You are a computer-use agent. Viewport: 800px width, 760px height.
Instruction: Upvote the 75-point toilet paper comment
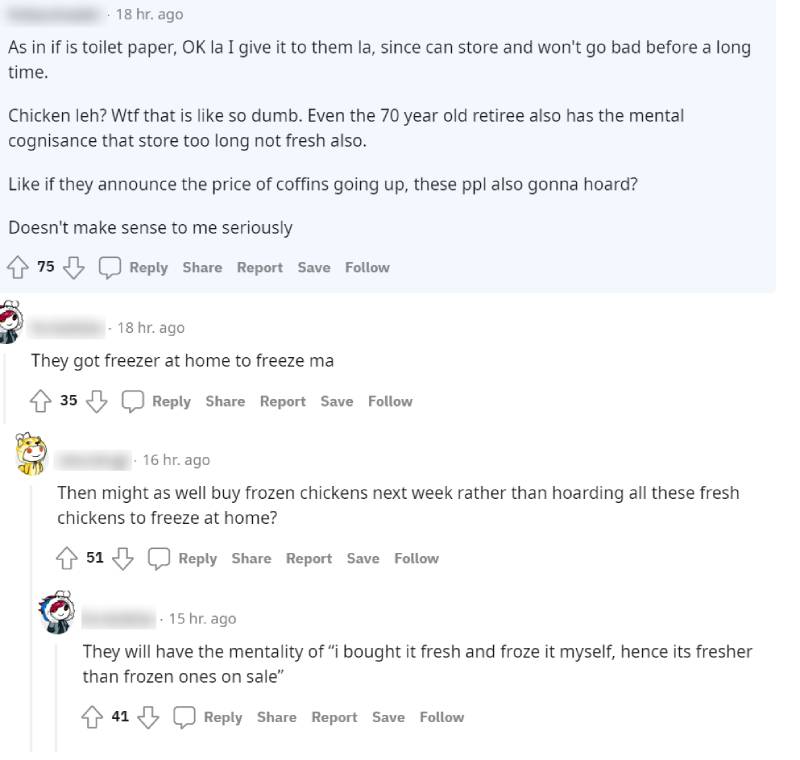tap(18, 268)
